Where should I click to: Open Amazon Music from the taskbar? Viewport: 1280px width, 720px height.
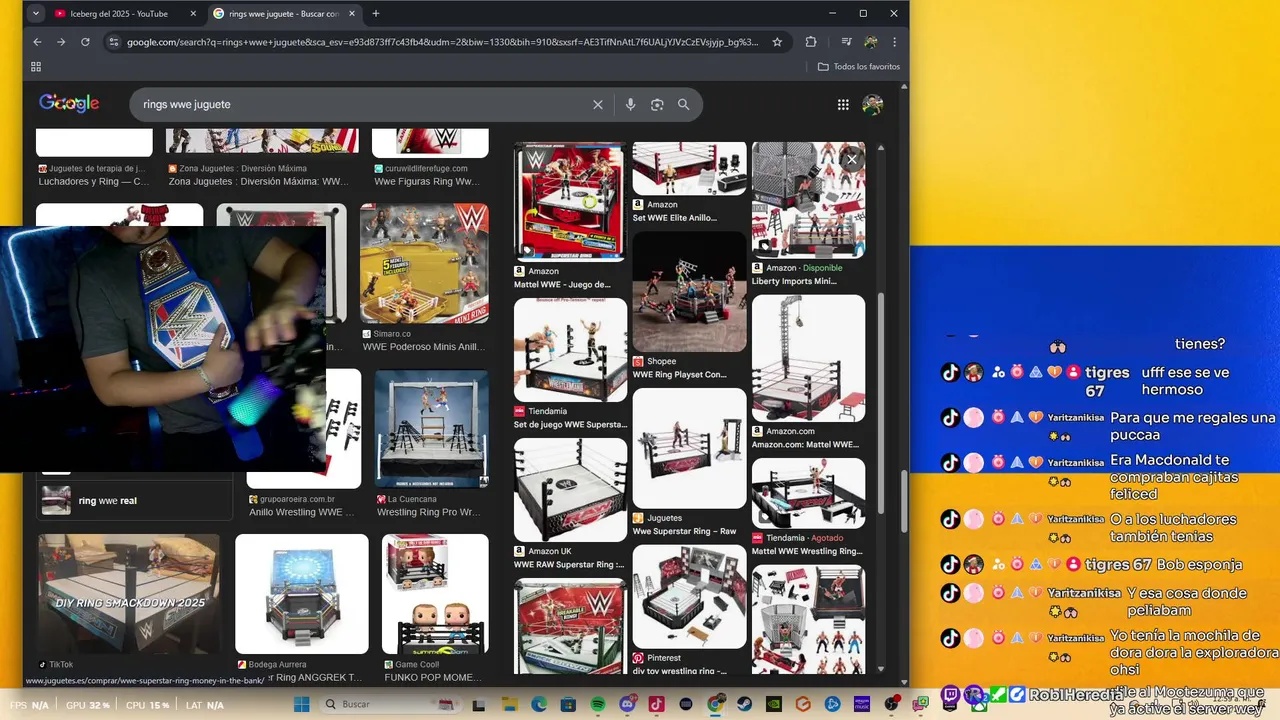tap(861, 704)
